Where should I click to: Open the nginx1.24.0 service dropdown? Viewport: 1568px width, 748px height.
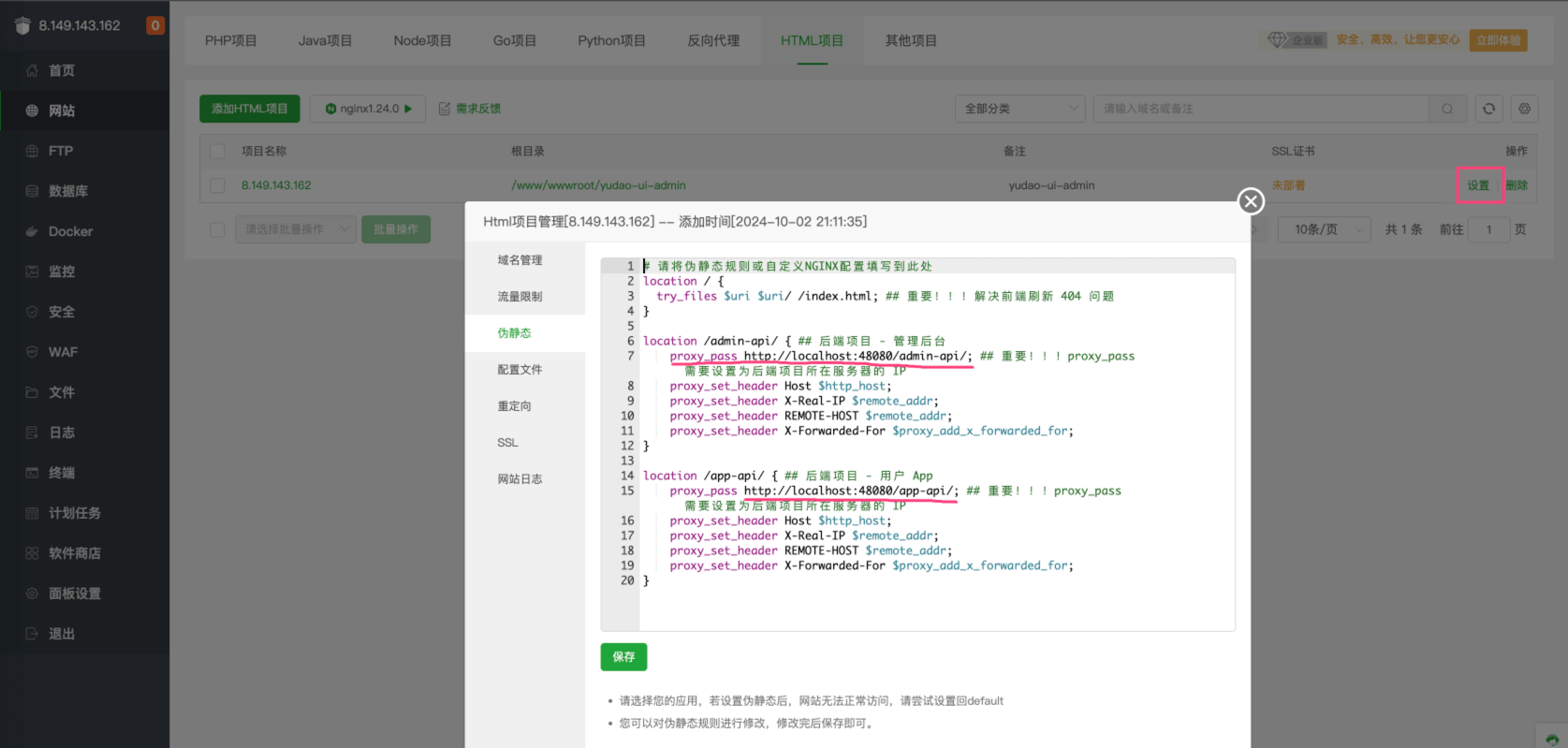[368, 109]
